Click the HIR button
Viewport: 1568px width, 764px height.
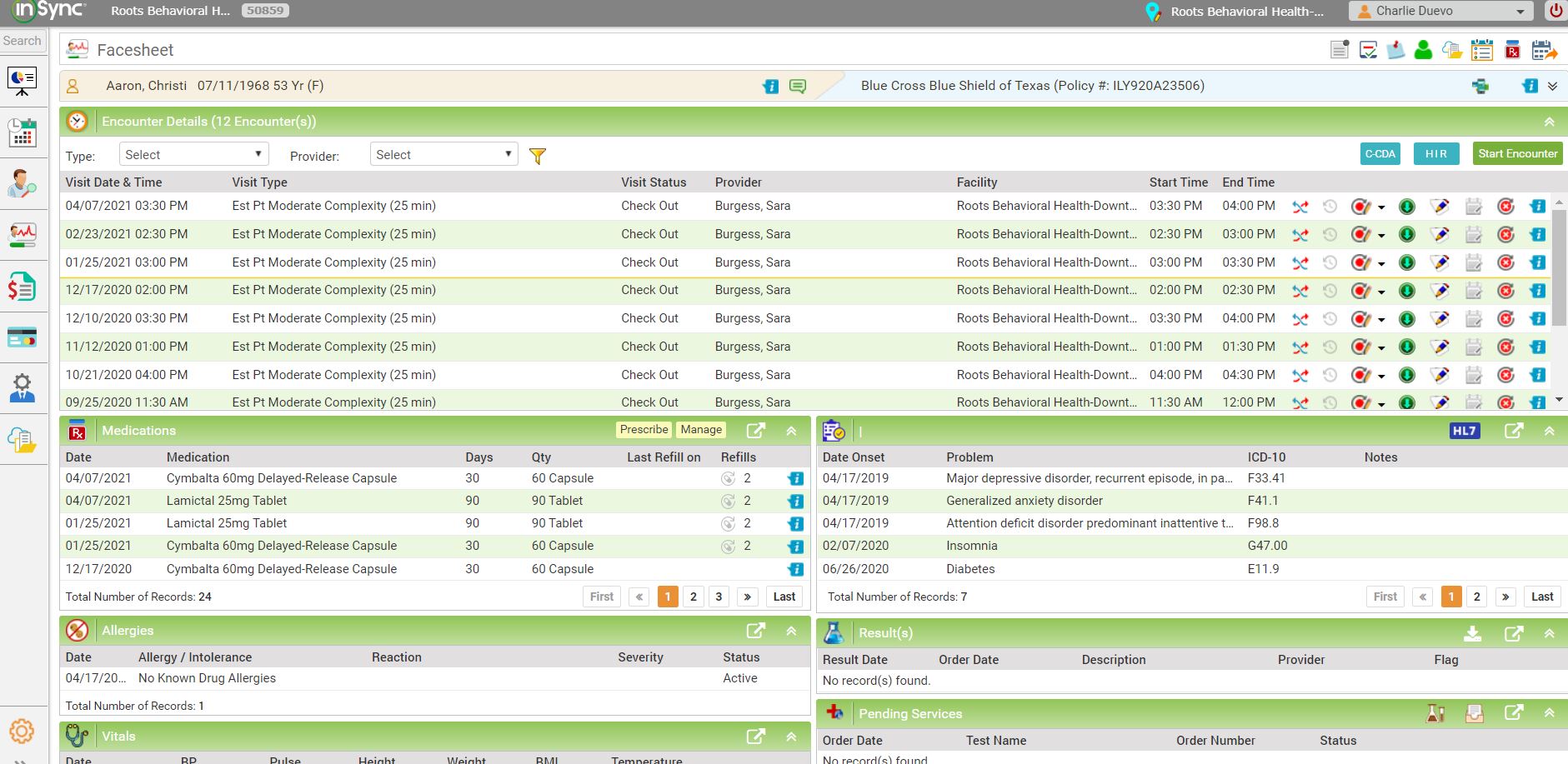(1436, 154)
